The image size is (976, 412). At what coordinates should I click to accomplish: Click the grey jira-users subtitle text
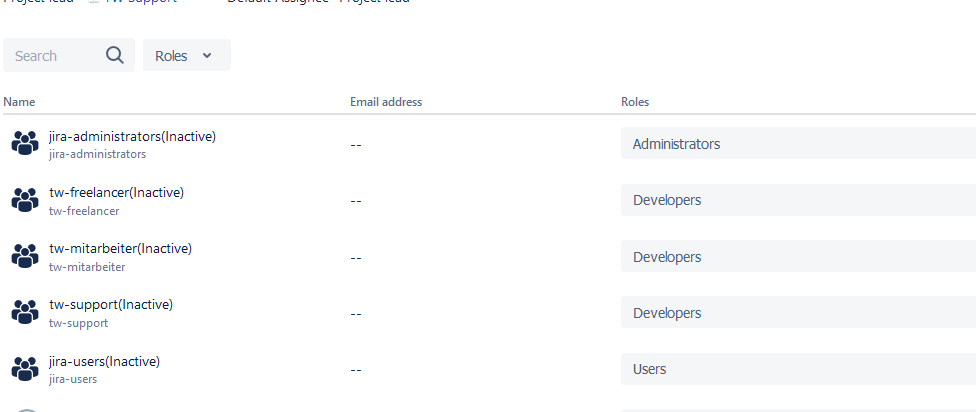pyautogui.click(x=73, y=379)
